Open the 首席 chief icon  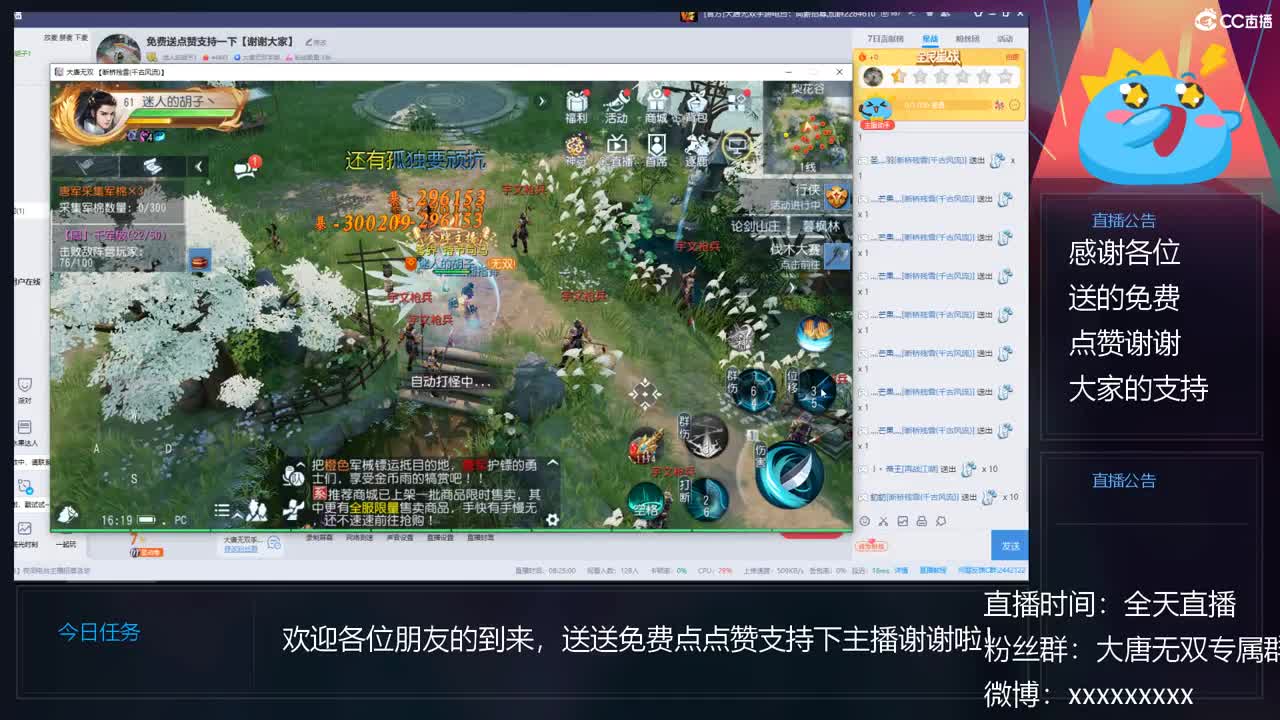[x=656, y=150]
